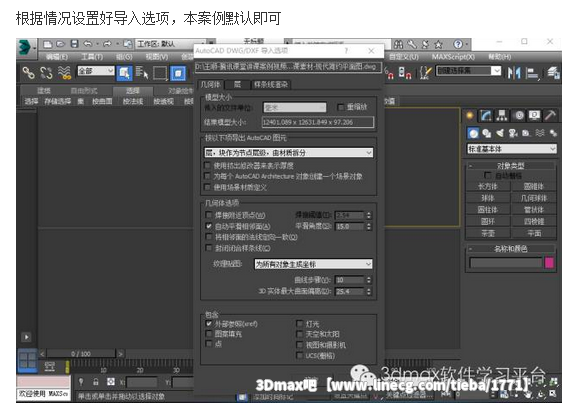
Task: Click the object color magenta swatch
Action: click(549, 262)
